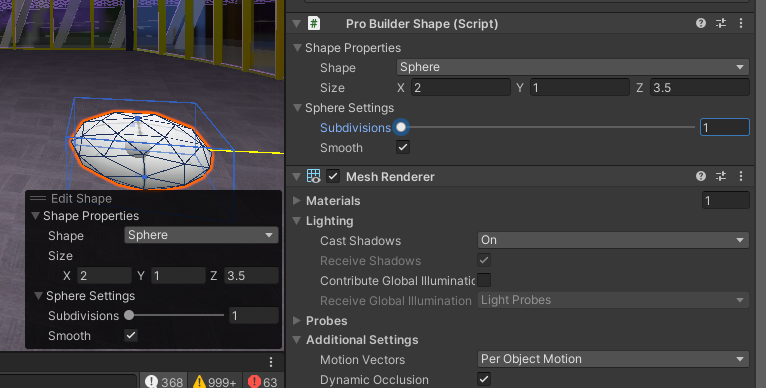Toggle error messages showing 63
The height and width of the screenshot is (388, 766).
[263, 382]
